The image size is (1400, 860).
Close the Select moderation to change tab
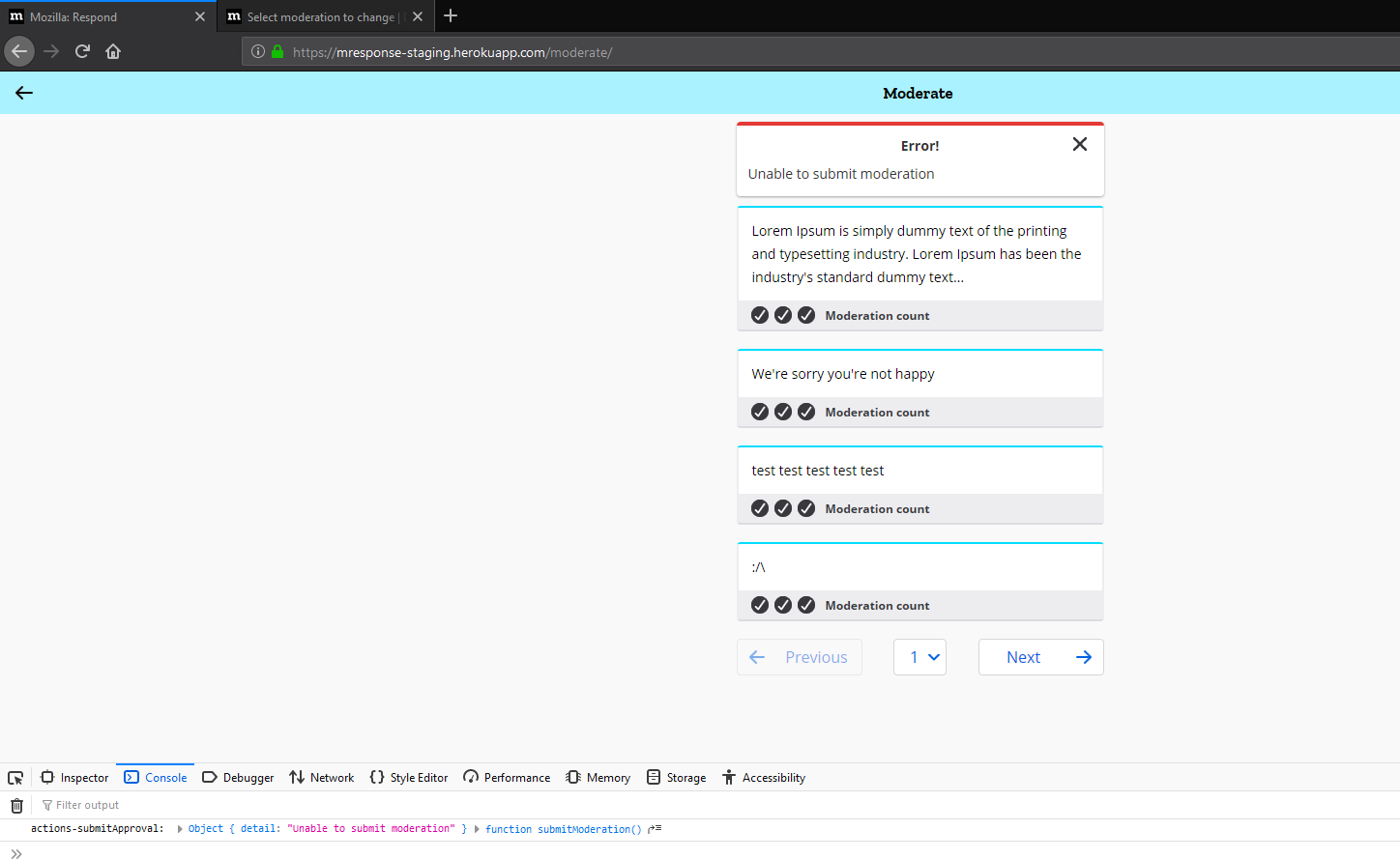pos(418,16)
